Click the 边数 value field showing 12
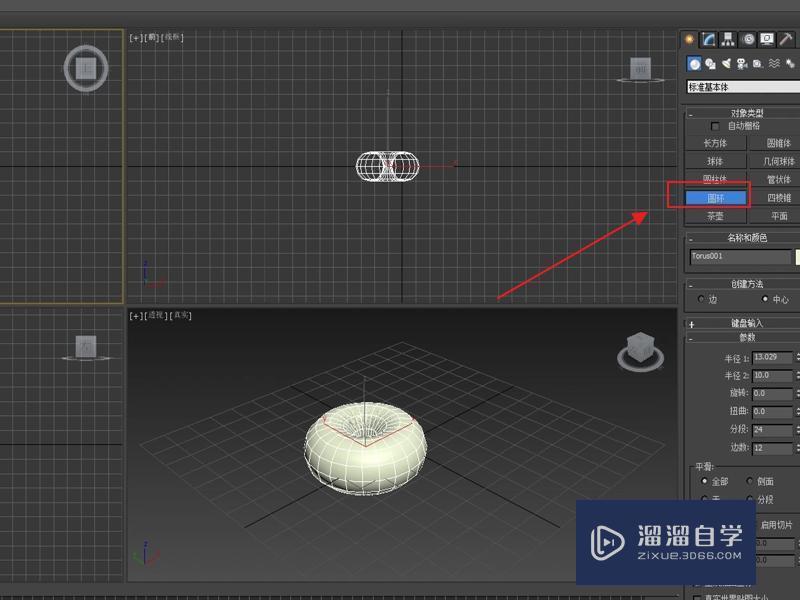 coord(772,448)
